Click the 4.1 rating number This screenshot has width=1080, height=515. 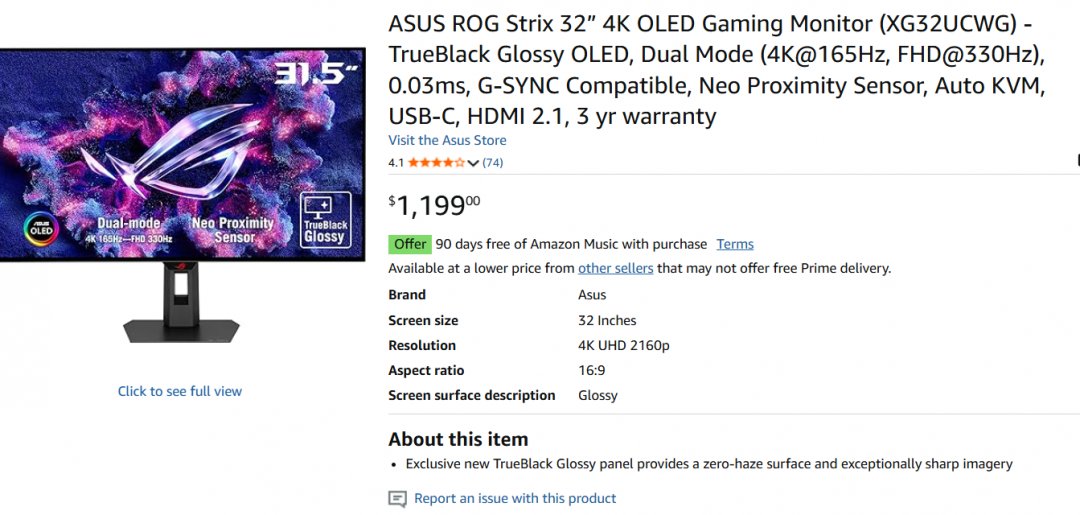click(396, 162)
